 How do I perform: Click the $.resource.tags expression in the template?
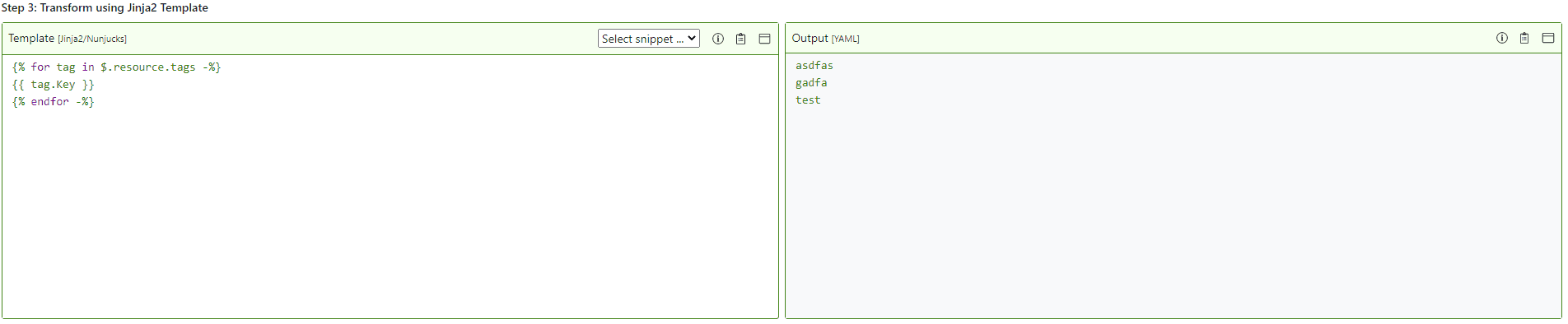pyautogui.click(x=148, y=67)
